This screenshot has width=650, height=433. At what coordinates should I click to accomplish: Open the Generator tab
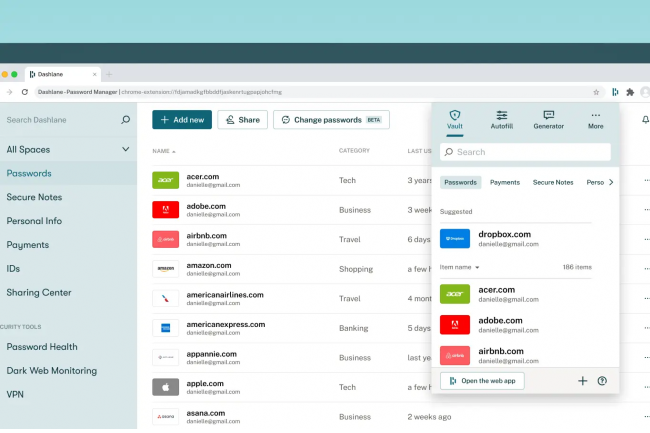[548, 120]
